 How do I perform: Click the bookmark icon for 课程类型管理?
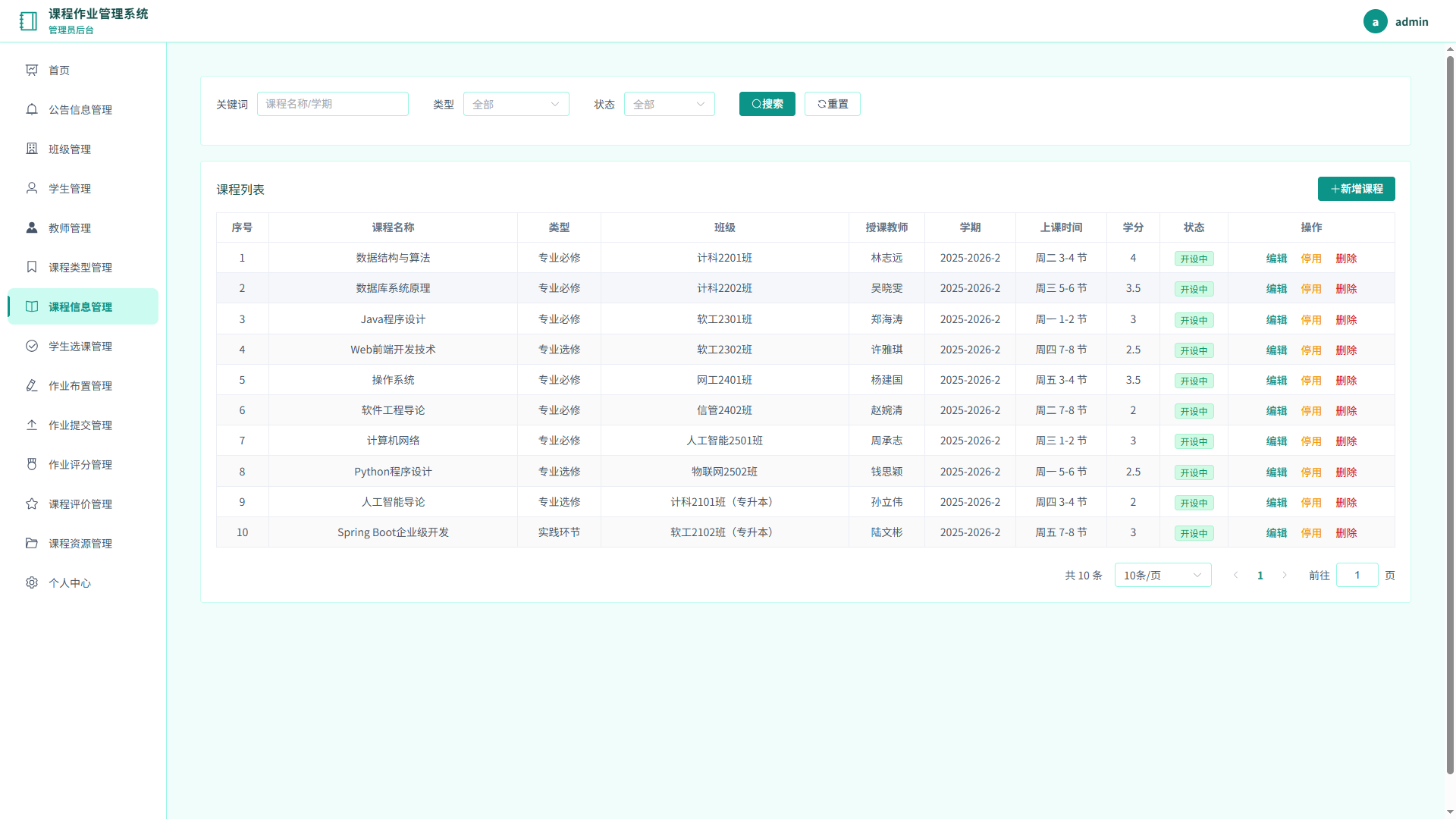coord(32,267)
